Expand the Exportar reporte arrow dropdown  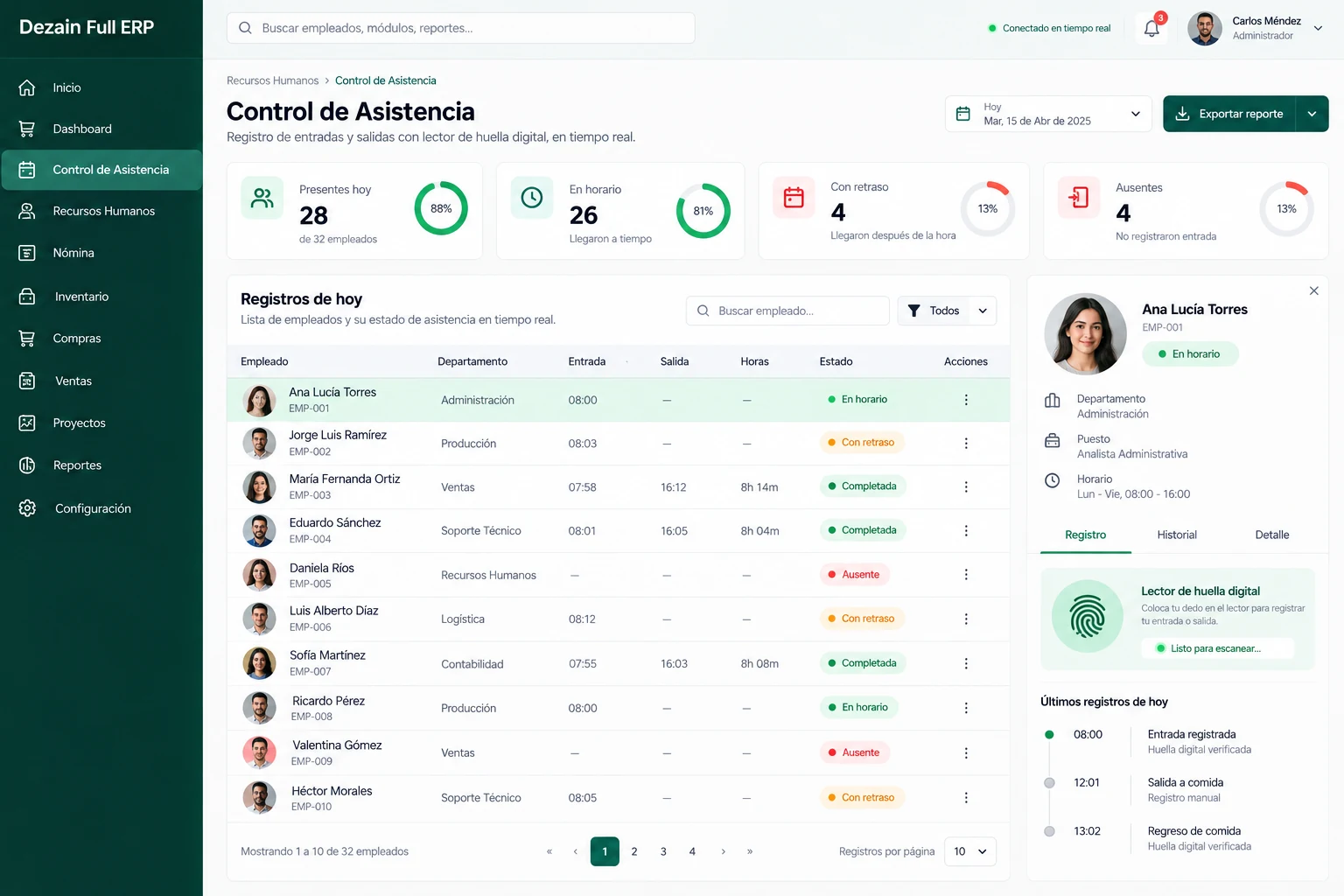(x=1312, y=114)
